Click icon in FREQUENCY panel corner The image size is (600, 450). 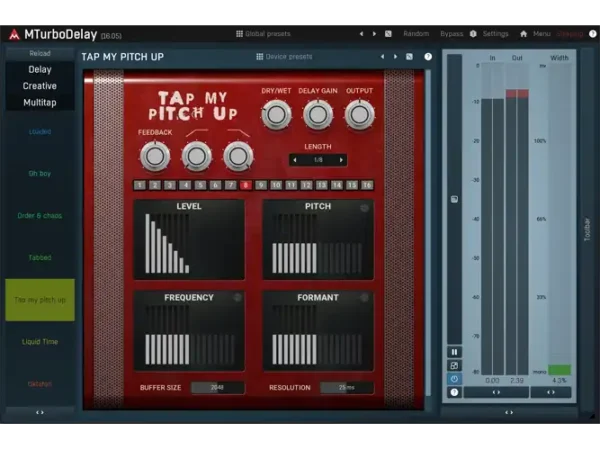[237, 297]
